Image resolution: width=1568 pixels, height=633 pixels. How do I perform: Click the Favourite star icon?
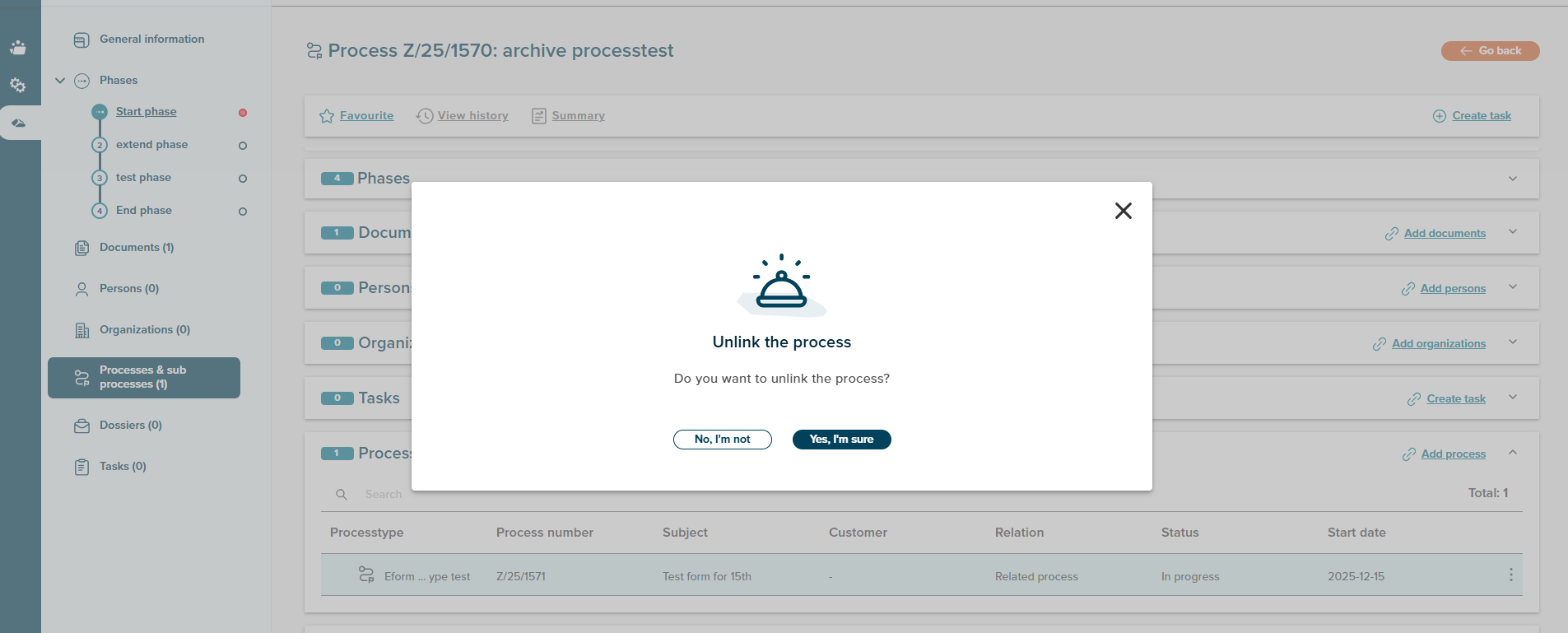327,116
